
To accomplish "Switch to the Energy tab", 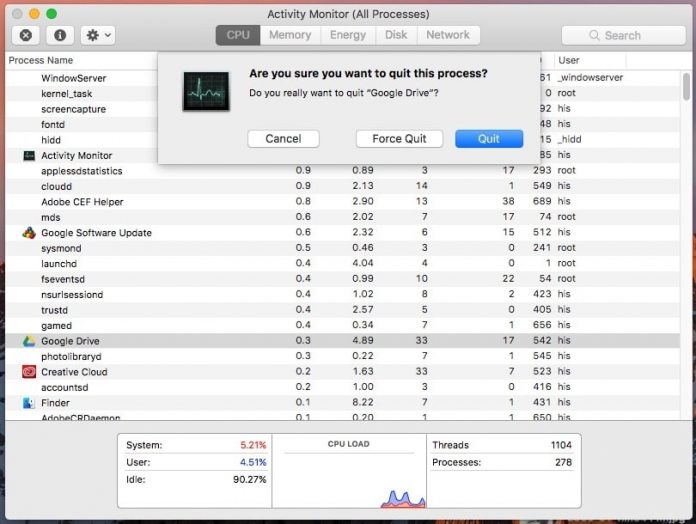I will [348, 35].
